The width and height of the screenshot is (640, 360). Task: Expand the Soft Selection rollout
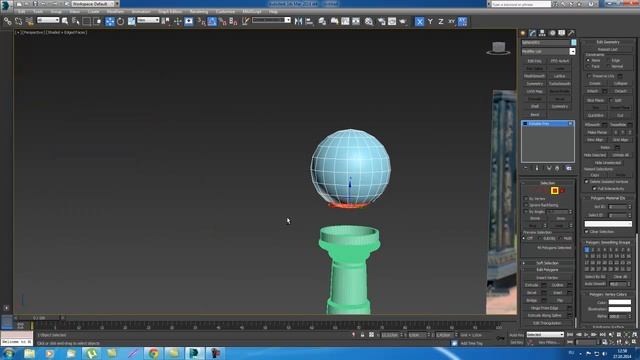pos(547,263)
